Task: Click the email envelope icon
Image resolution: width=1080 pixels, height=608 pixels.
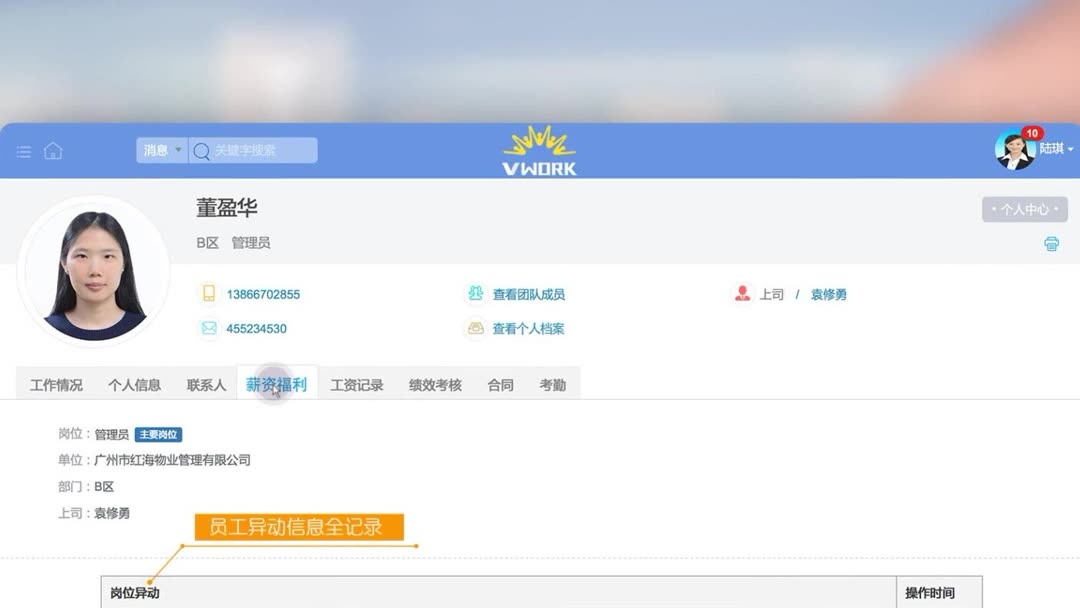Action: [x=209, y=328]
